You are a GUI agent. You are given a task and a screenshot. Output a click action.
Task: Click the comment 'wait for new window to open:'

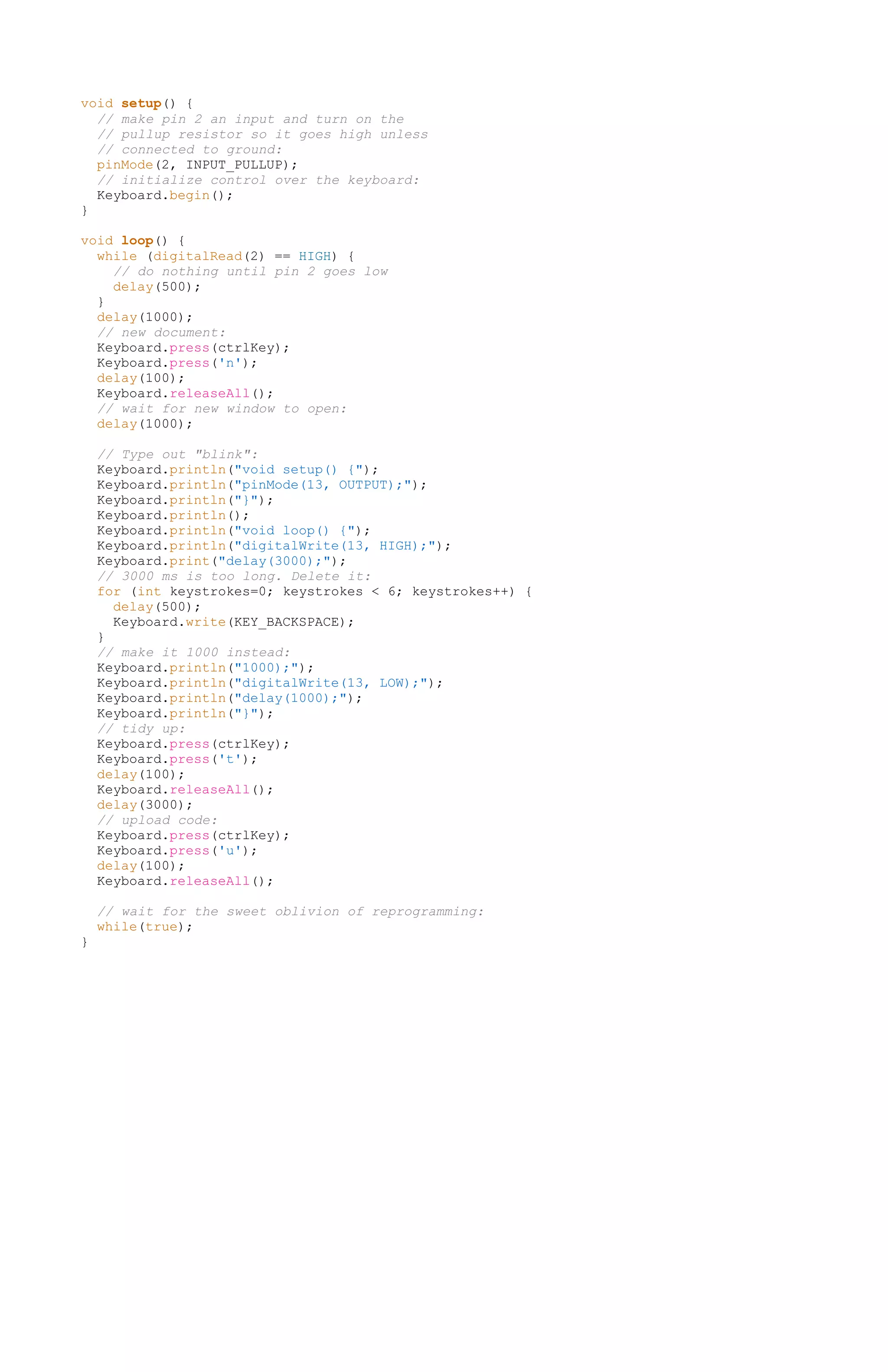tap(234, 409)
